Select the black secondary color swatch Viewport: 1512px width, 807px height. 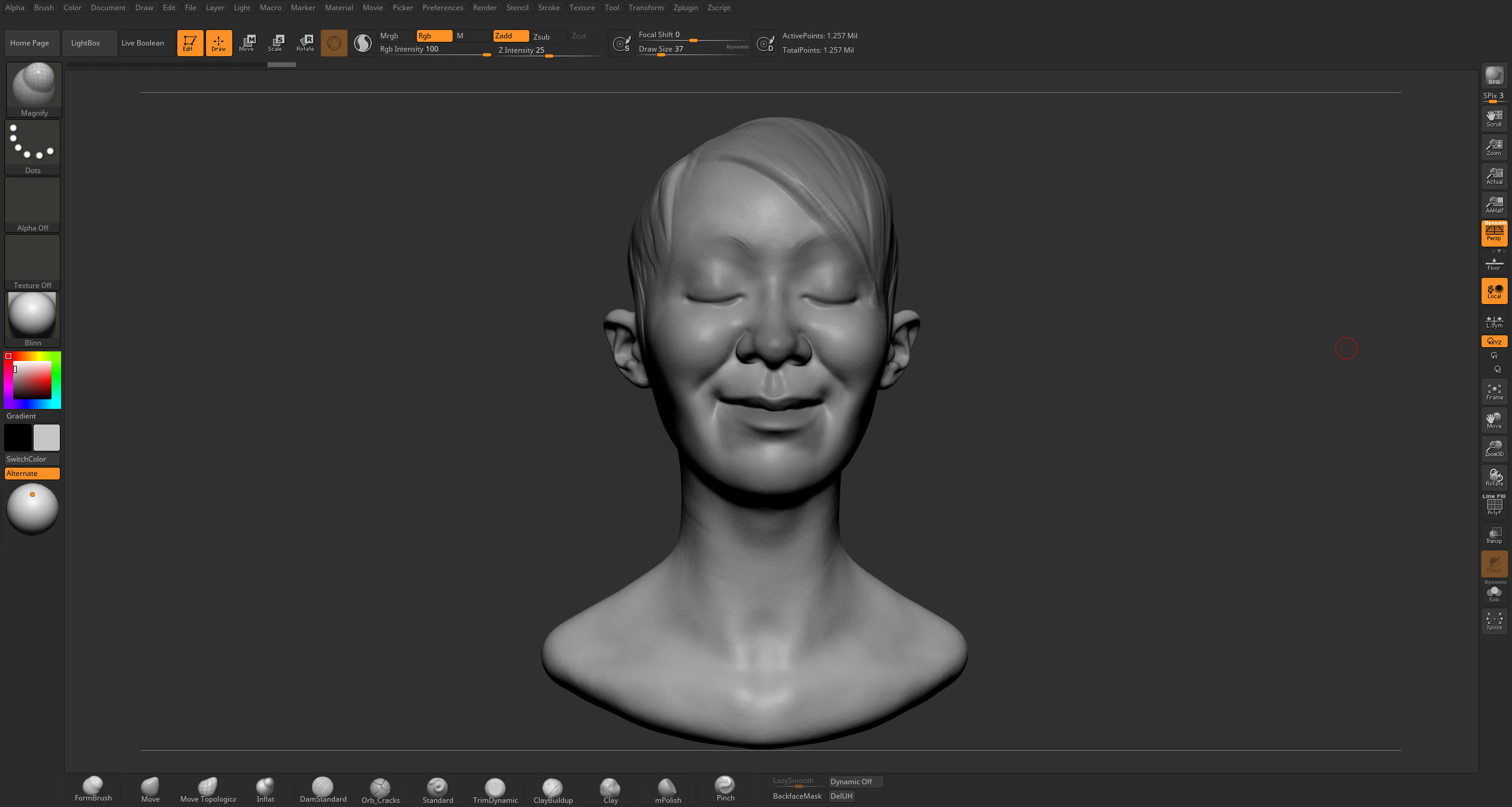click(x=18, y=437)
